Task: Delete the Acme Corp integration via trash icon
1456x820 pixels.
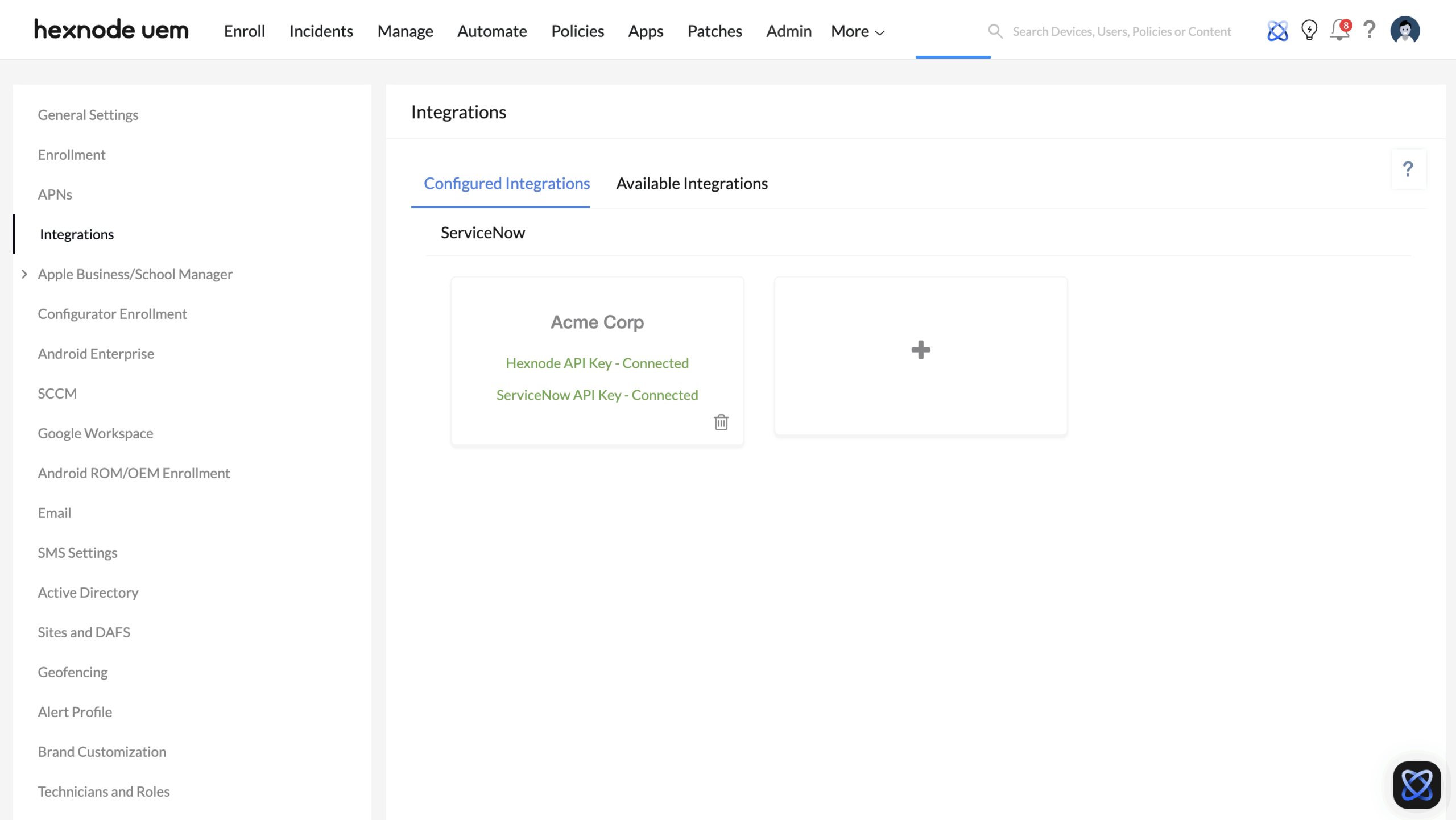Action: coord(721,422)
